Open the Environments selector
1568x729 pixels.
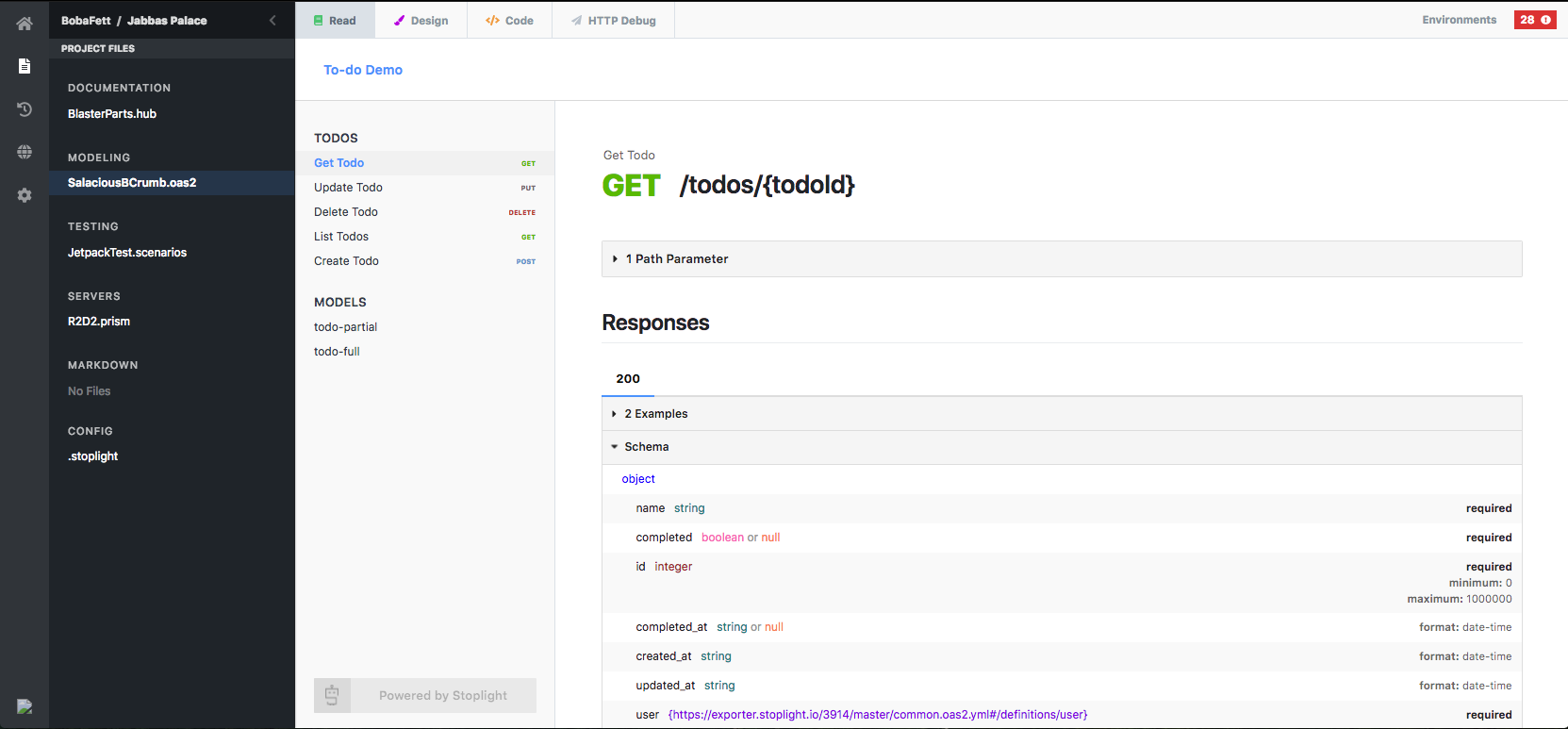pos(1459,20)
